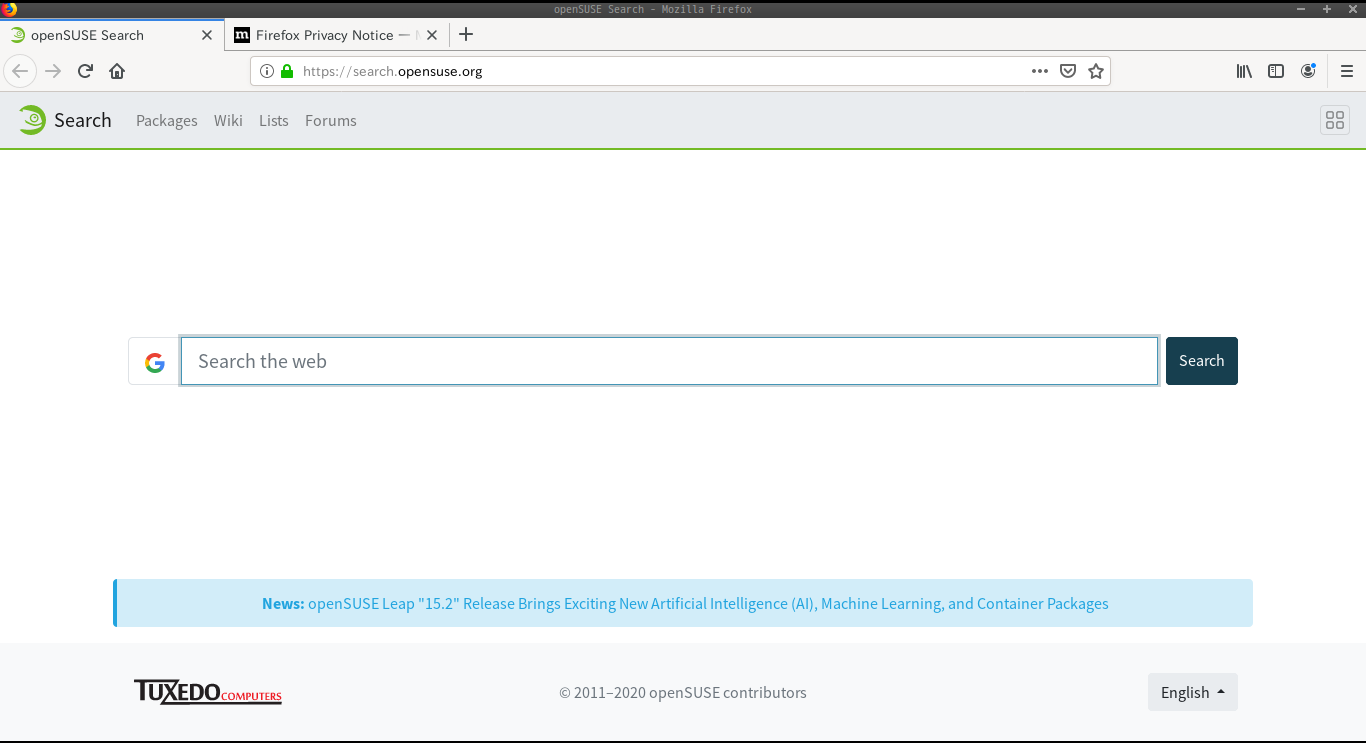Minimize the Firefox window
This screenshot has width=1366, height=743.
tap(1302, 9)
